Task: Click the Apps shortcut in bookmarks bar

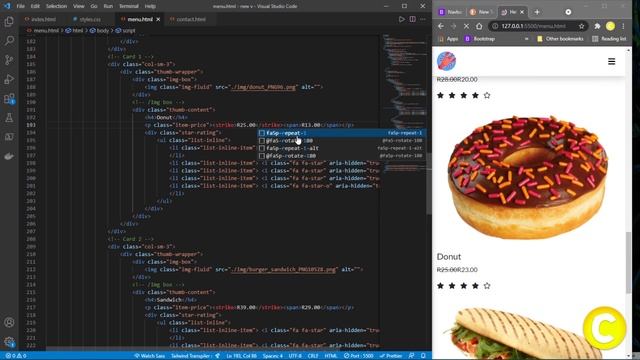Action: 448,39
